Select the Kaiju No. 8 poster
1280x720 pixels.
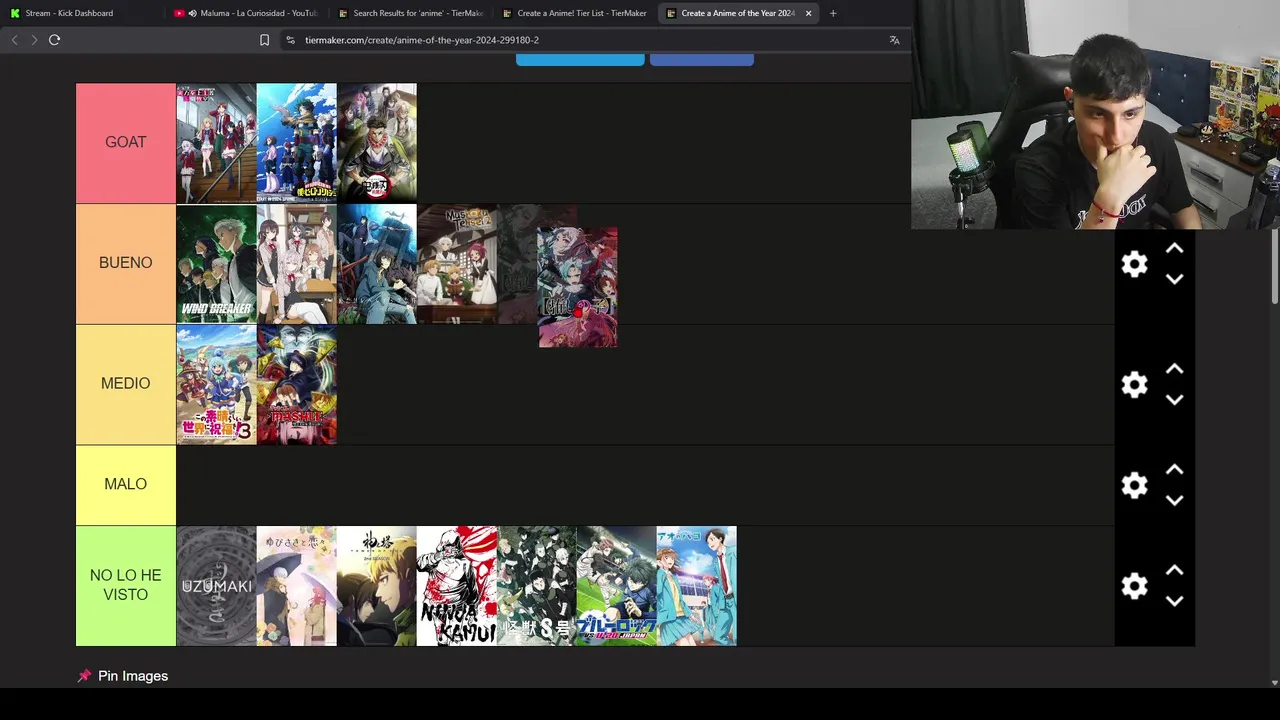537,586
